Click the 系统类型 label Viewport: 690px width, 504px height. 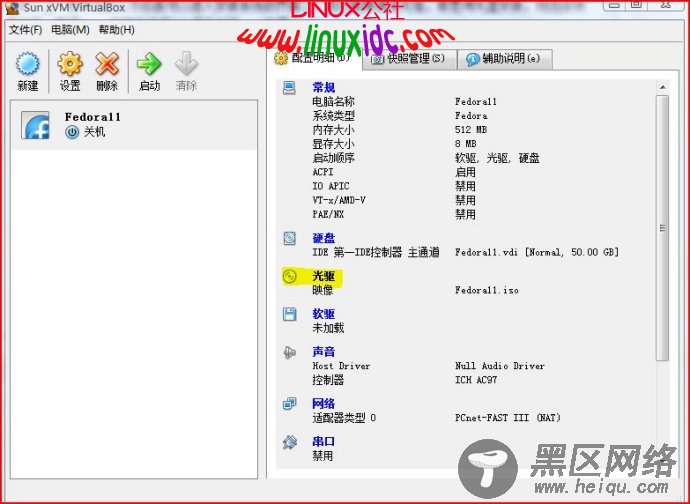click(x=333, y=116)
